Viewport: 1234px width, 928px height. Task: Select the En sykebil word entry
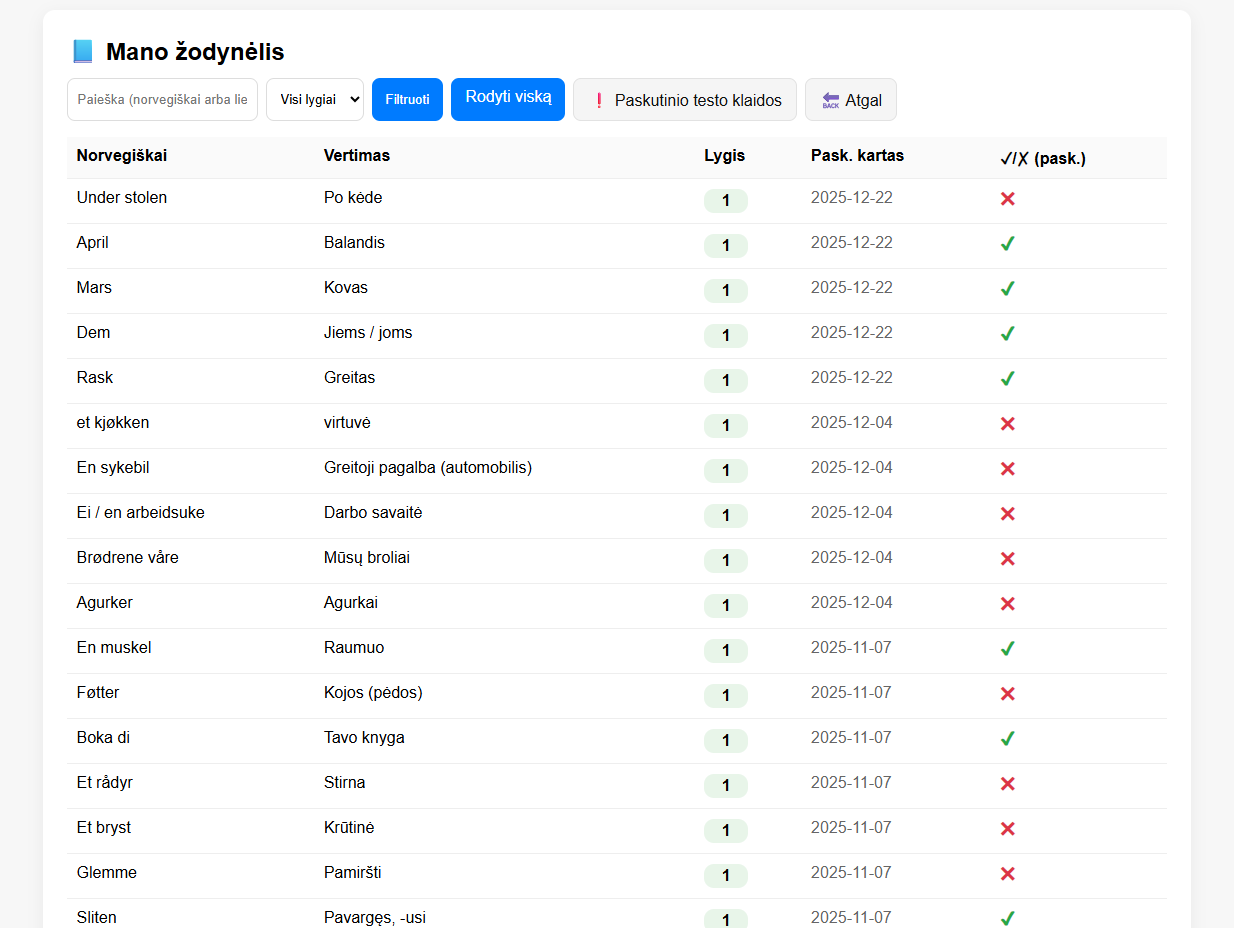[x=113, y=468]
